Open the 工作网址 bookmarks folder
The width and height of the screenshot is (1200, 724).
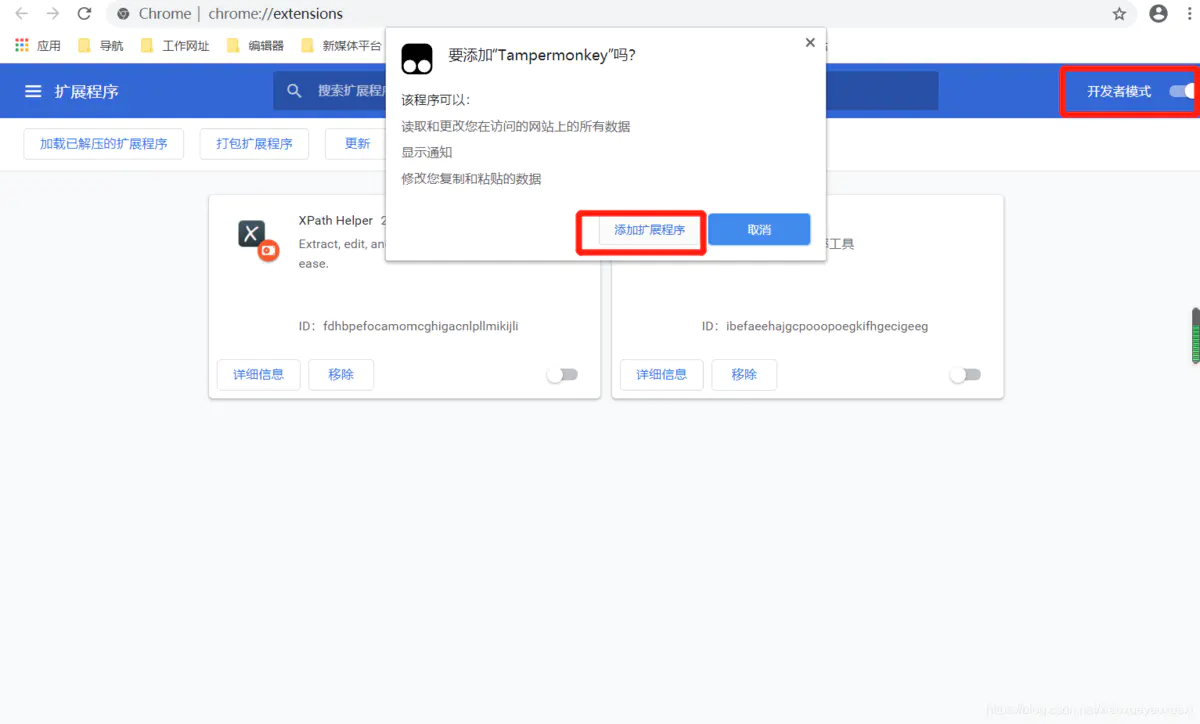coord(187,45)
